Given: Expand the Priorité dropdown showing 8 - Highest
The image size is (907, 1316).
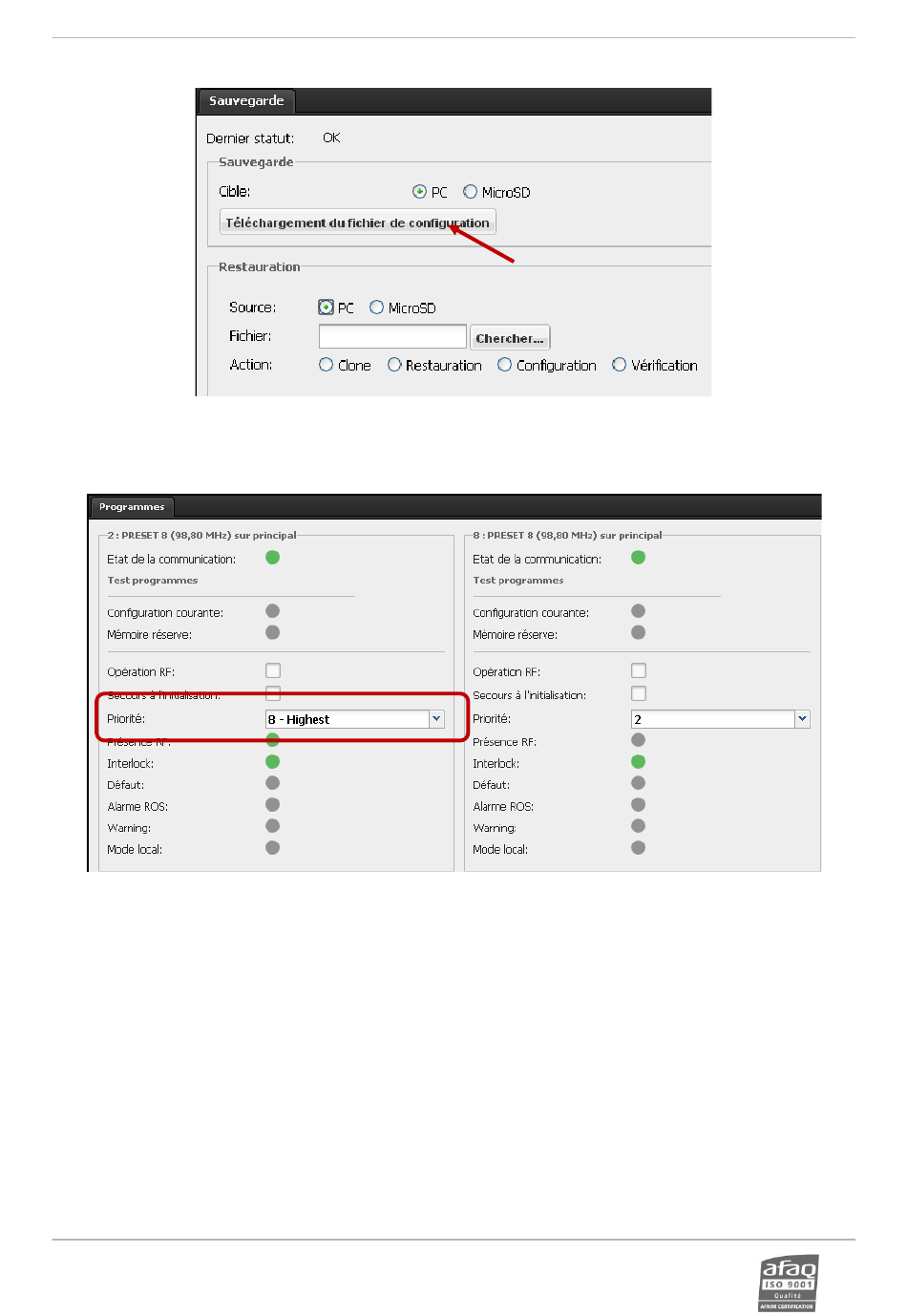Looking at the screenshot, I should coord(436,719).
